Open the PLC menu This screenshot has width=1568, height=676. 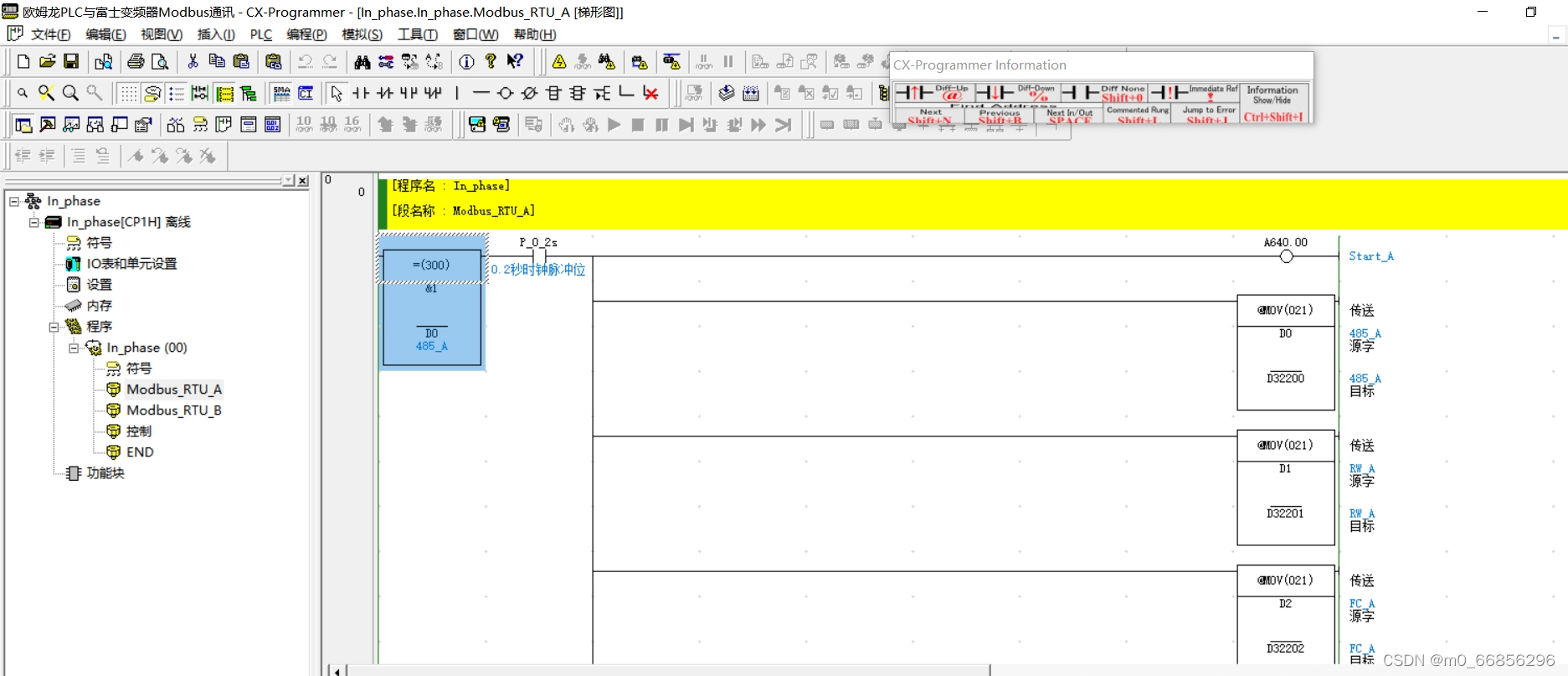pos(261,34)
